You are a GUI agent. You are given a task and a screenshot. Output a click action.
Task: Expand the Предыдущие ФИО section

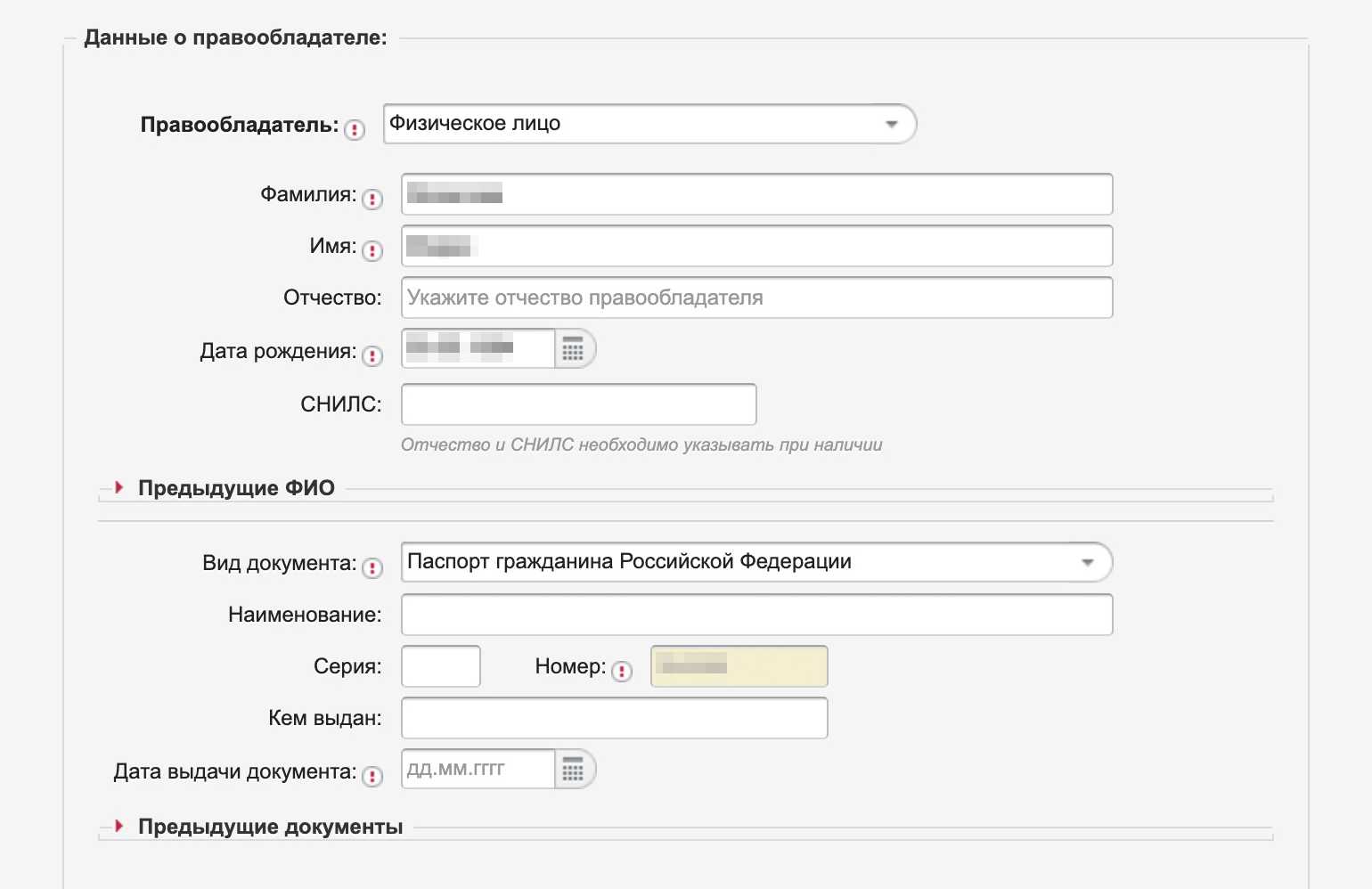tap(235, 488)
